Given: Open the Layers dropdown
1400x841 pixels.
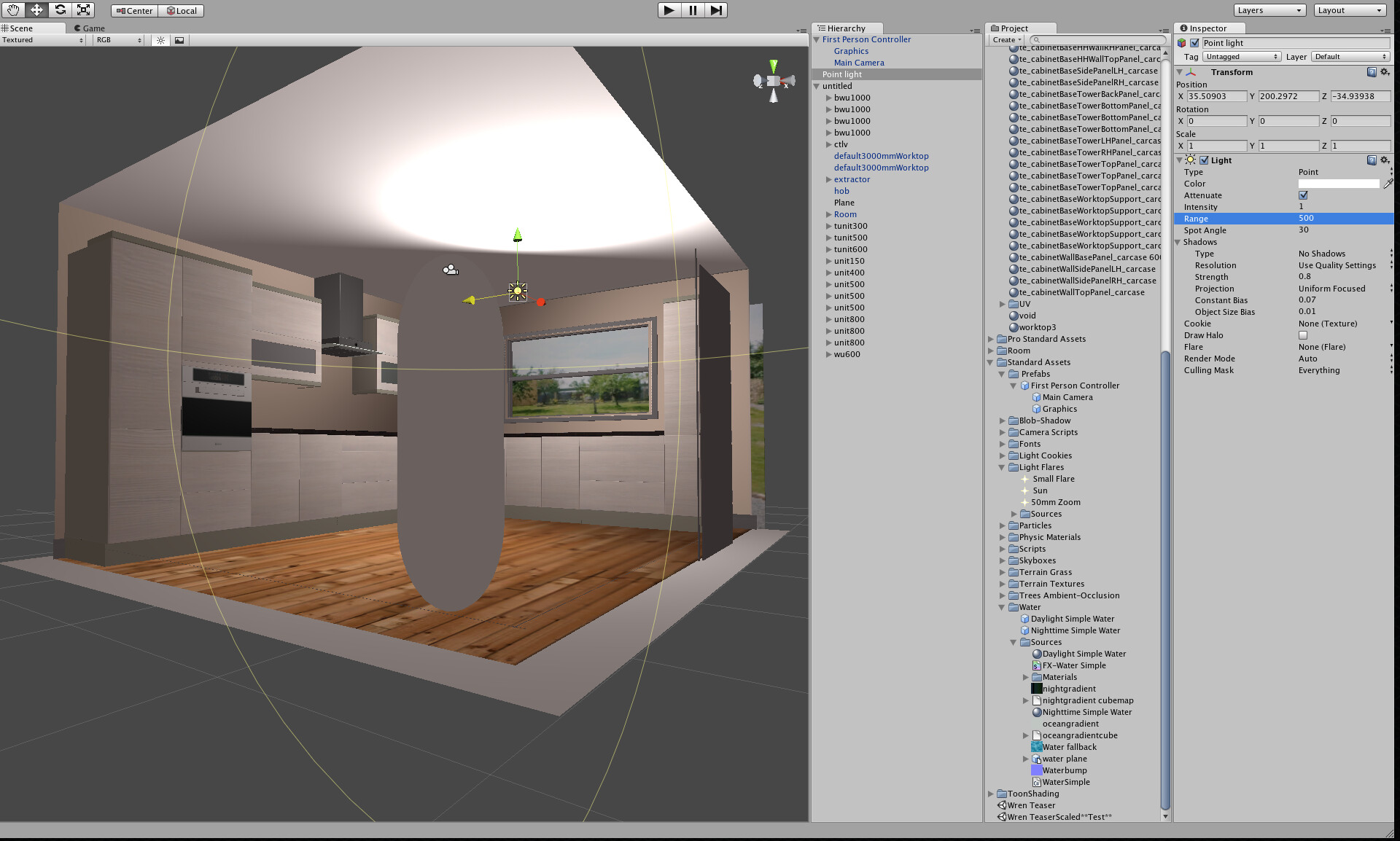Looking at the screenshot, I should 1269,10.
